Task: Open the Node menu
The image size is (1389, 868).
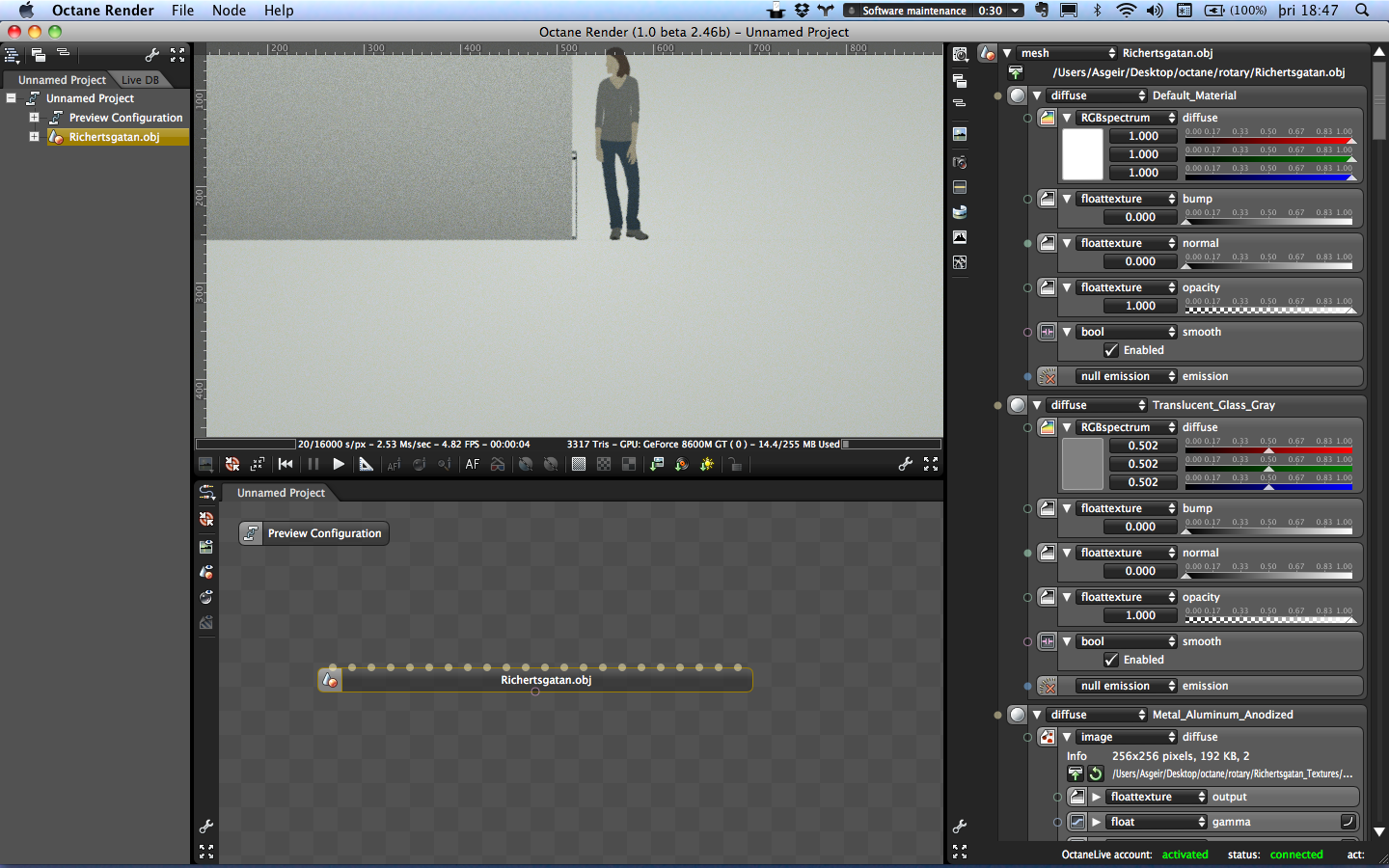Action: click(229, 11)
